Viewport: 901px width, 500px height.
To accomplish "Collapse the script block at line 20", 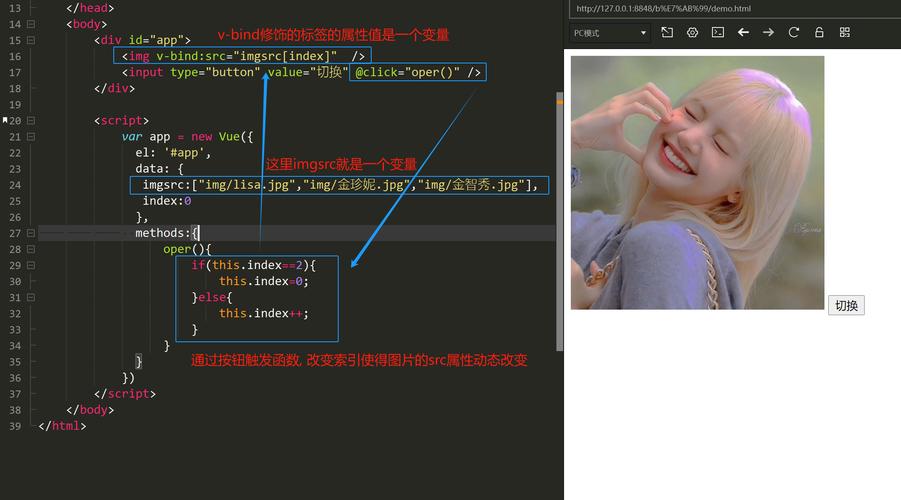I will pyautogui.click(x=30, y=121).
